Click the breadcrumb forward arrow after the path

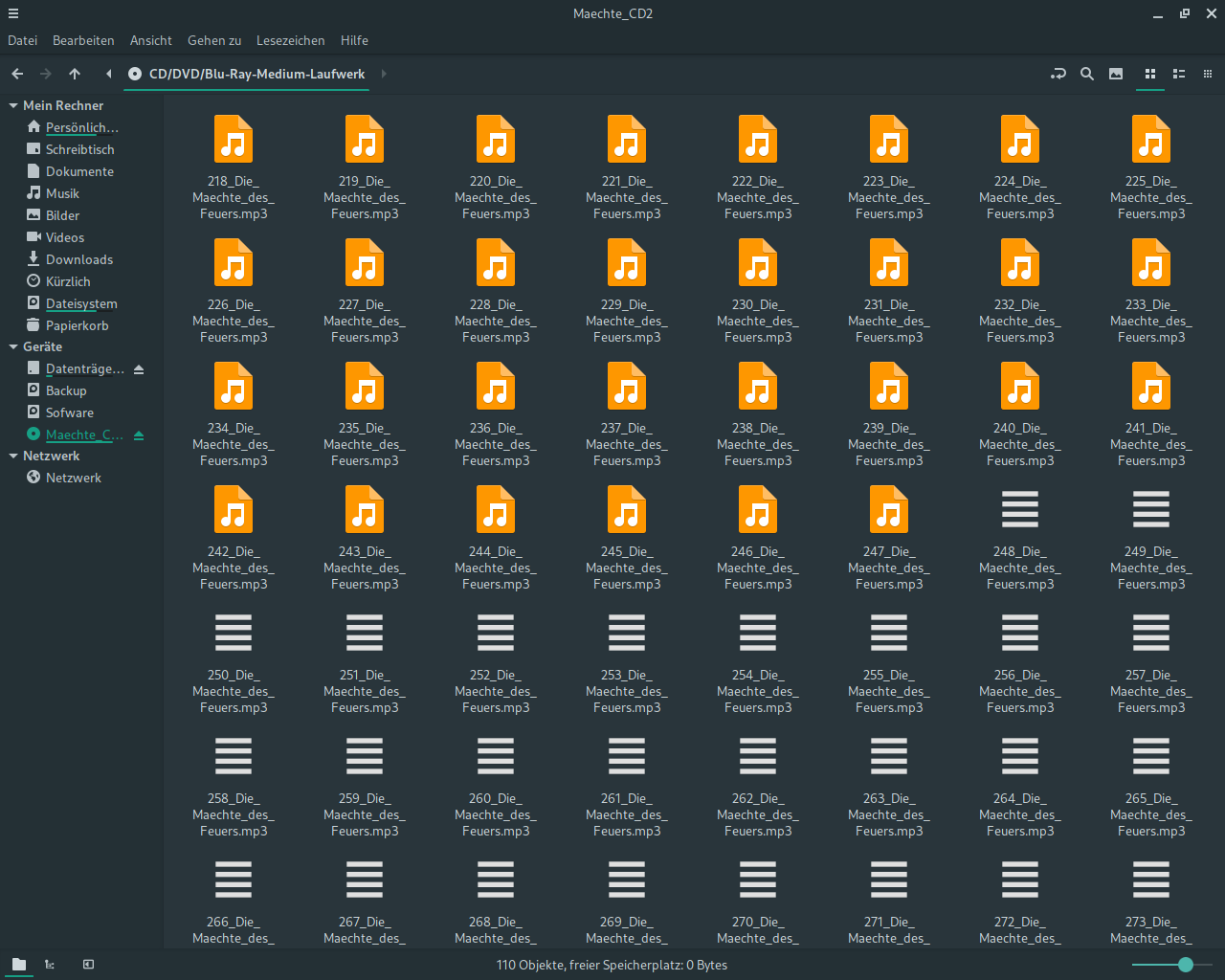click(x=383, y=73)
